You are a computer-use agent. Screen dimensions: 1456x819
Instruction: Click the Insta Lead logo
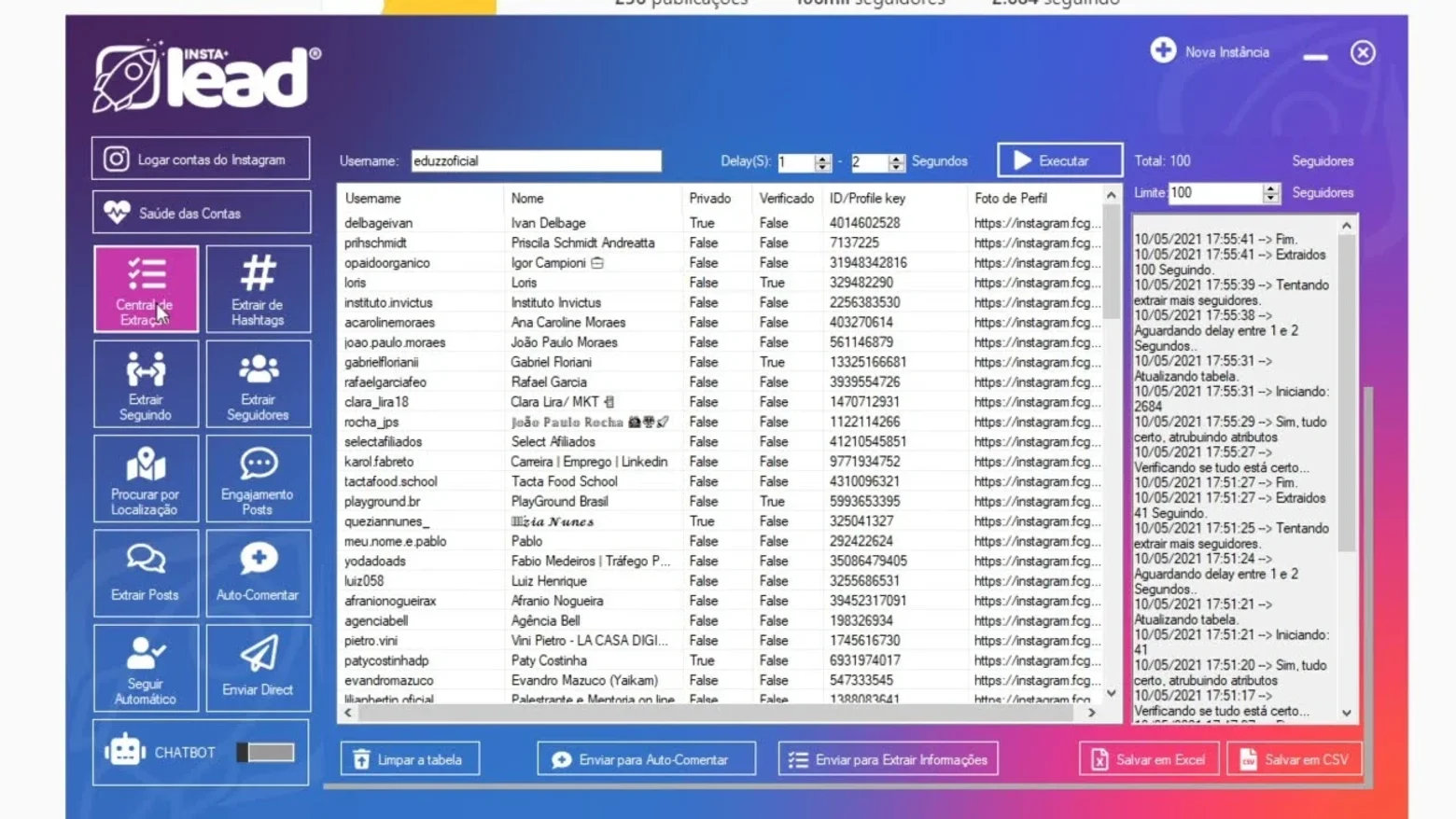click(x=206, y=77)
